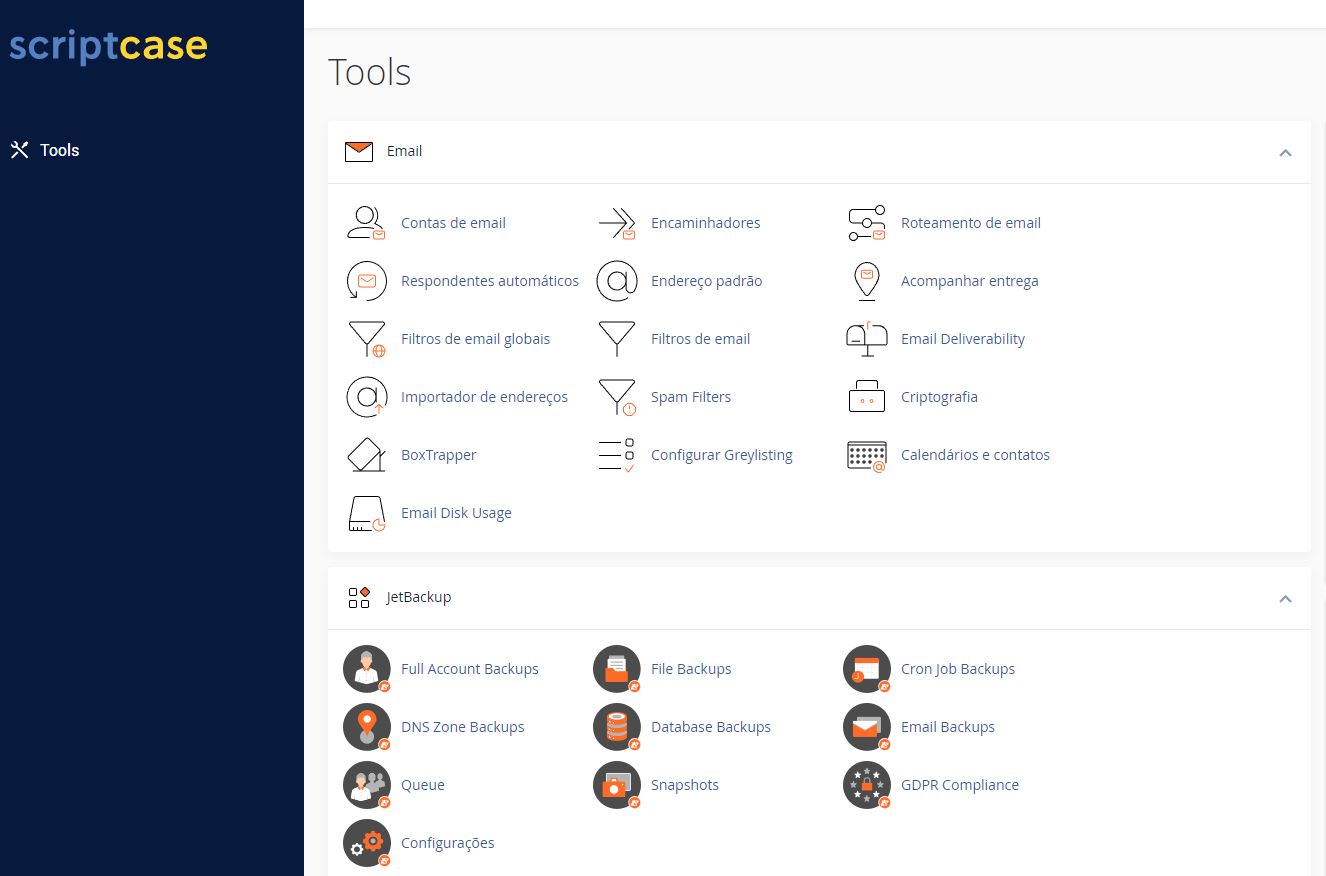Viewport: 1326px width, 876px height.
Task: Open the Snapshots camera icon
Action: pyautogui.click(x=616, y=785)
